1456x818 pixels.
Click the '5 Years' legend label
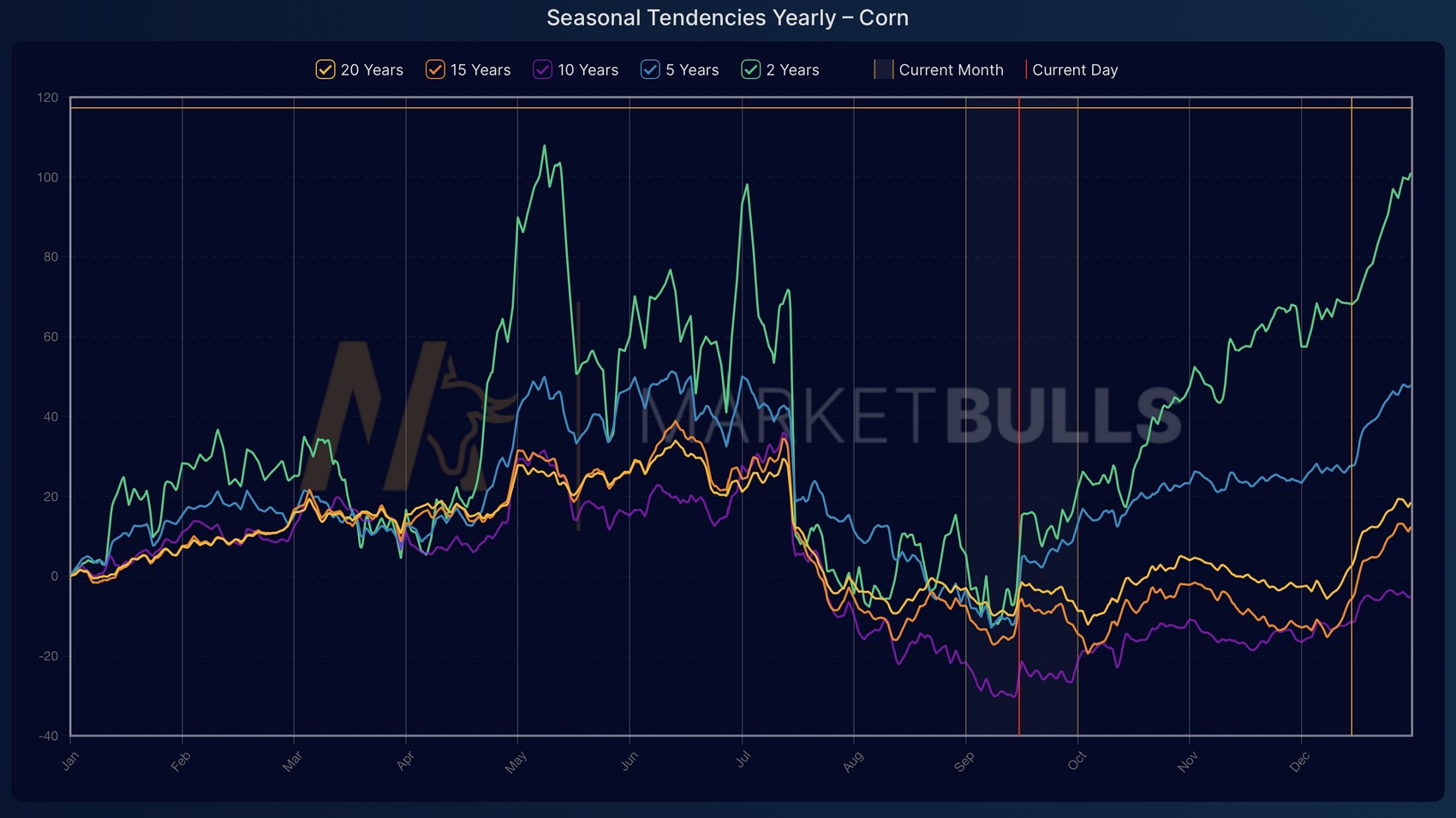(692, 70)
